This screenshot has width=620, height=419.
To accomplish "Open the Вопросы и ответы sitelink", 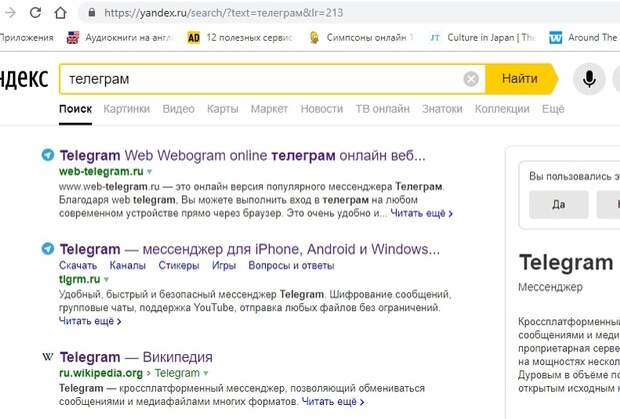I will click(291, 266).
